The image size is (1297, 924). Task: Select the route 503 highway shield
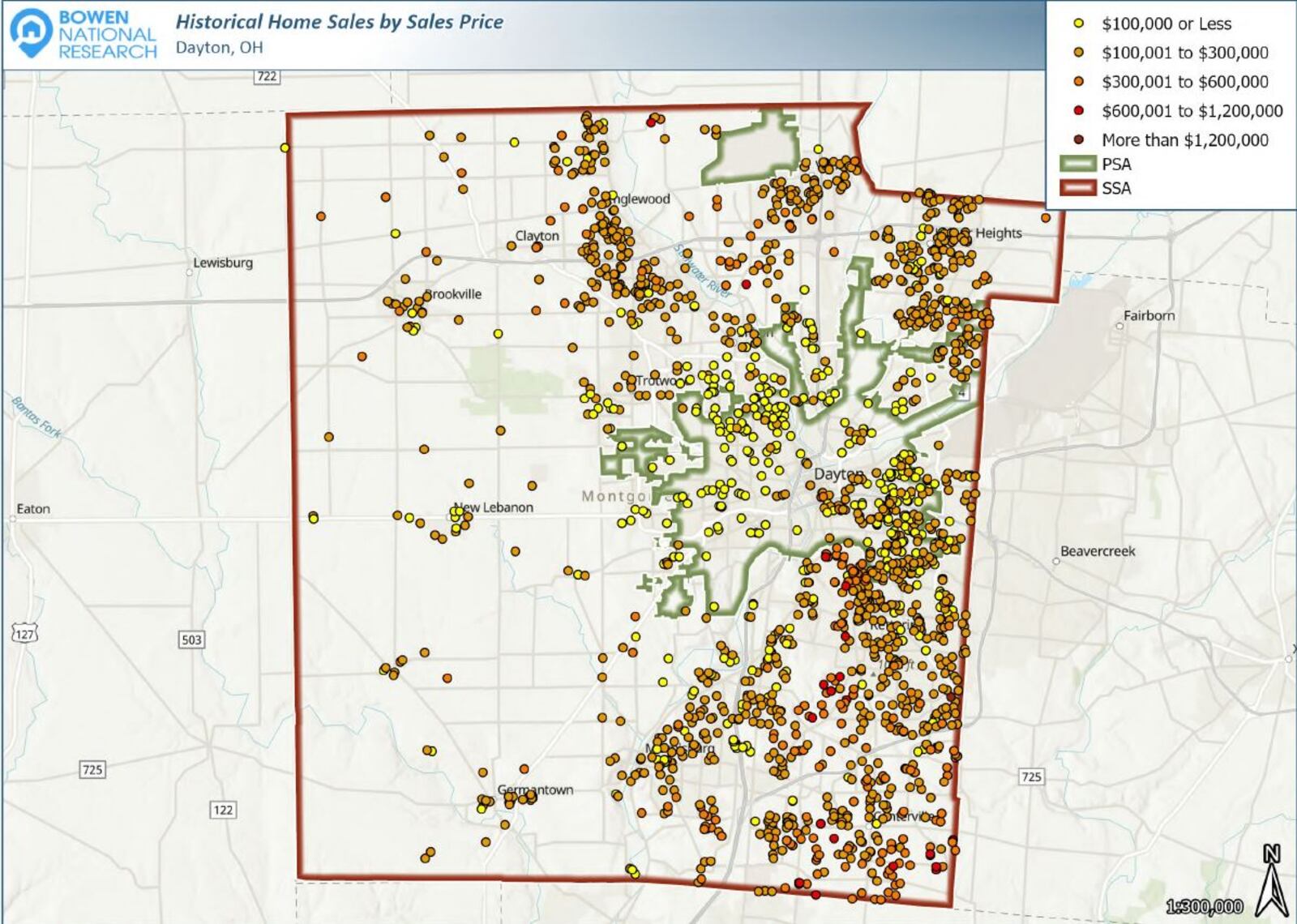[191, 640]
